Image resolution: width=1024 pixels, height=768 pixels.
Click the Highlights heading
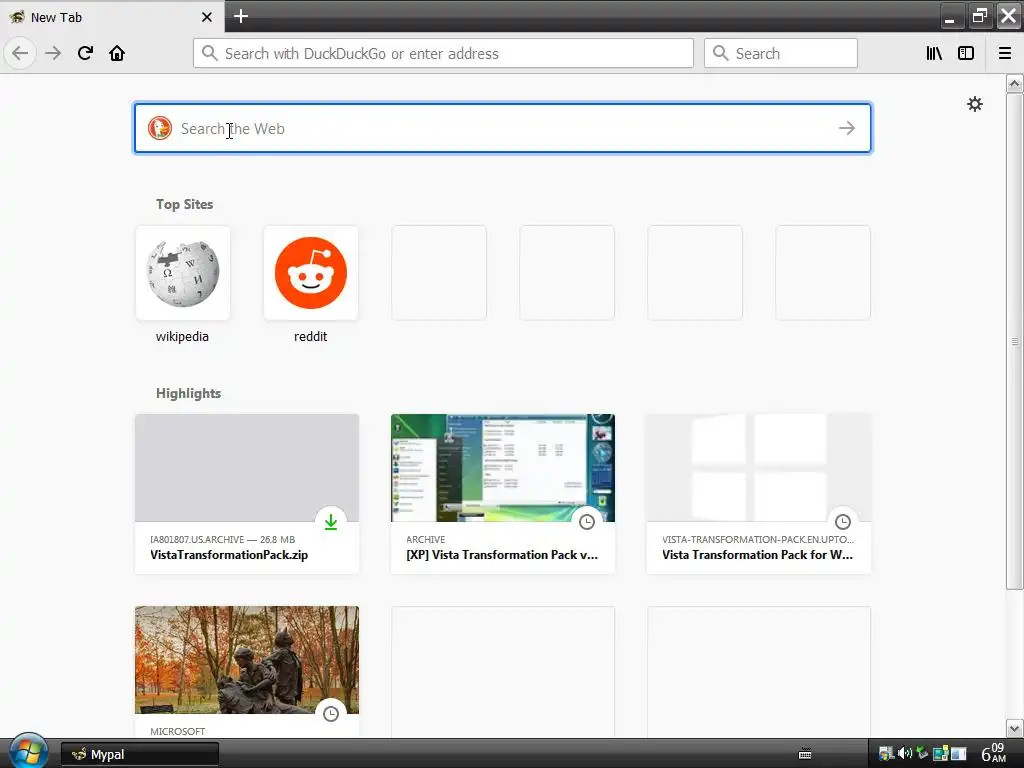[x=188, y=393]
